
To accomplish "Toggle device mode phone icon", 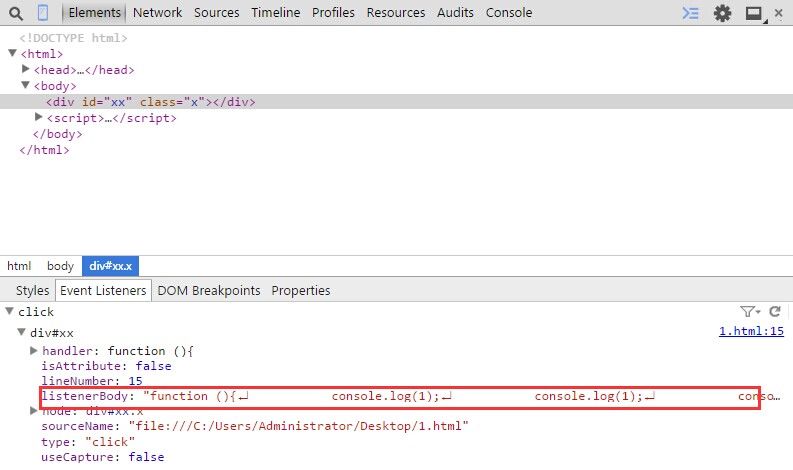I will tap(43, 13).
